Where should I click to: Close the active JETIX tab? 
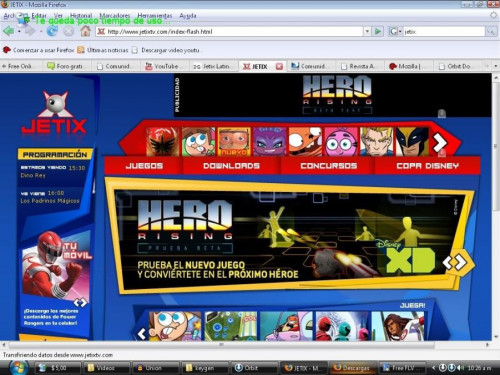[x=279, y=66]
